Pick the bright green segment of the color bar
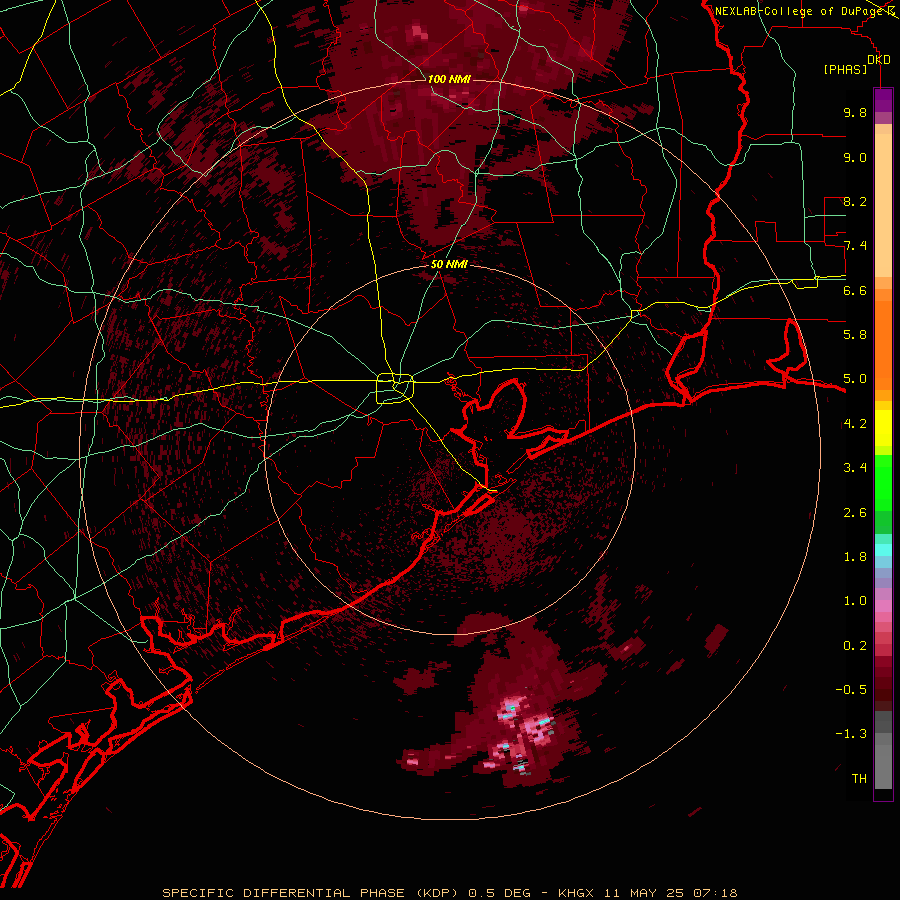Viewport: 900px width, 900px height. click(x=883, y=482)
